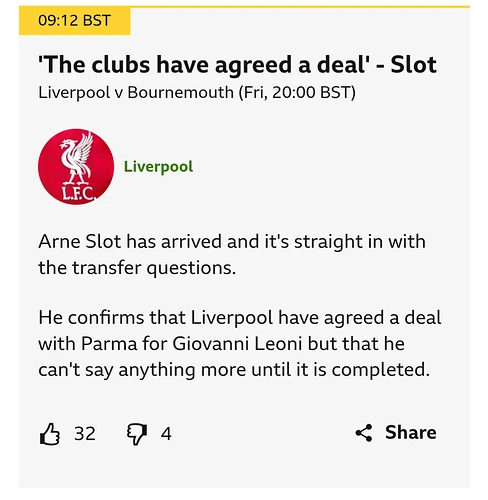Click the word Parma in the post
The image size is (488, 500).
[x=109, y=344]
